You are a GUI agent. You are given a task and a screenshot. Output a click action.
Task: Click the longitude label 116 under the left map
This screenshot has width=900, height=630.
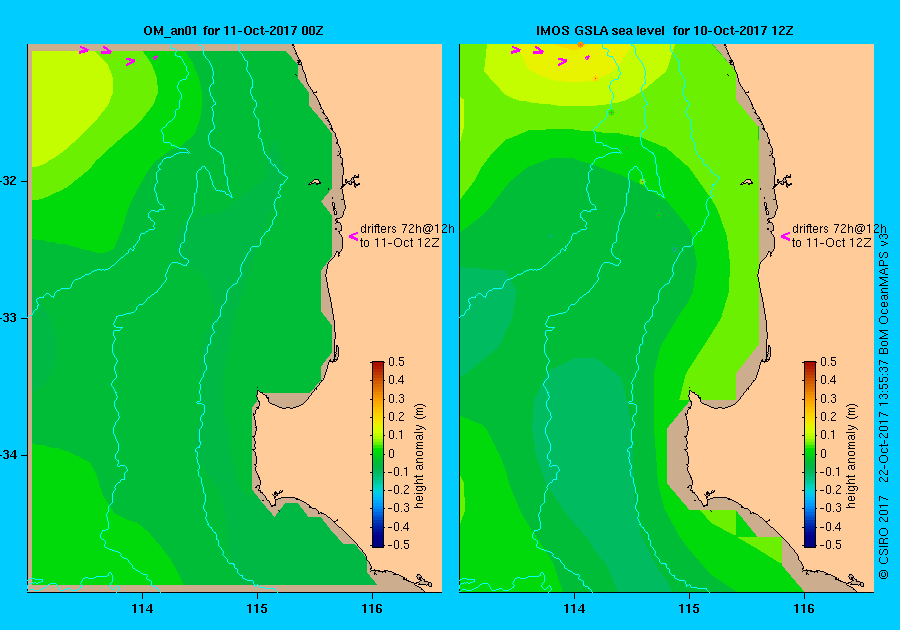click(x=372, y=609)
